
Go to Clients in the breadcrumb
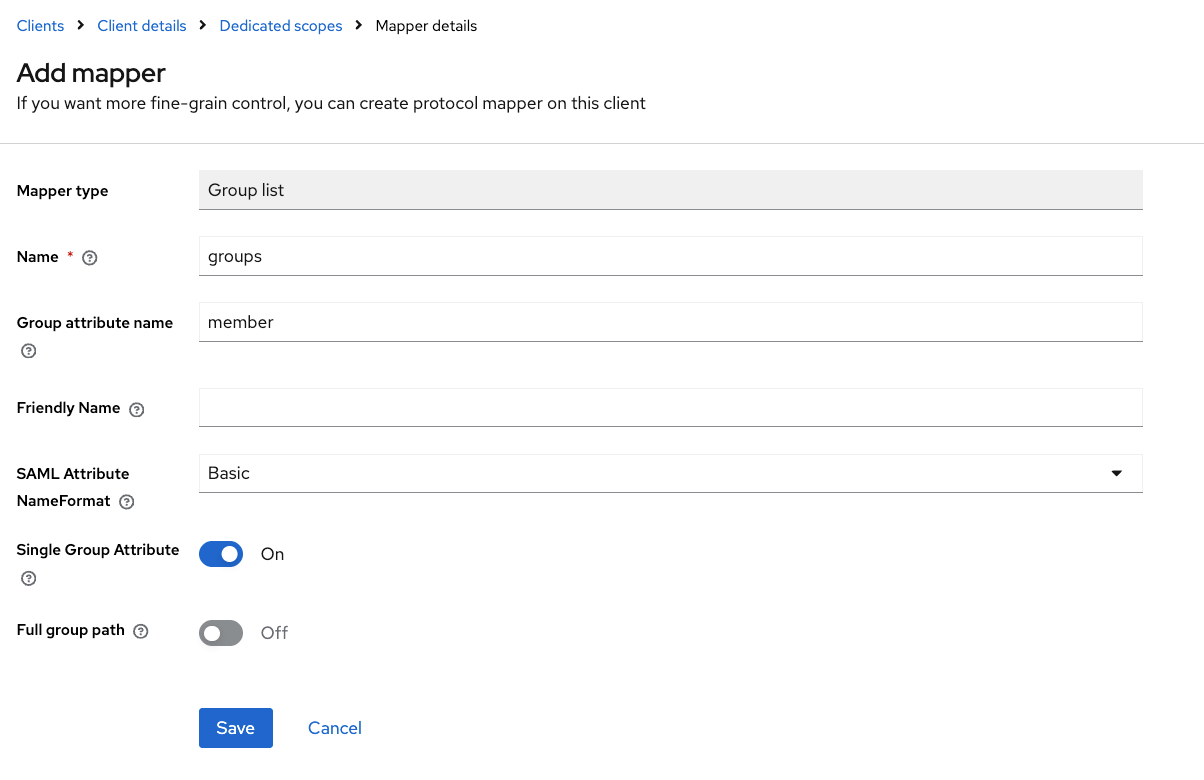pos(40,26)
